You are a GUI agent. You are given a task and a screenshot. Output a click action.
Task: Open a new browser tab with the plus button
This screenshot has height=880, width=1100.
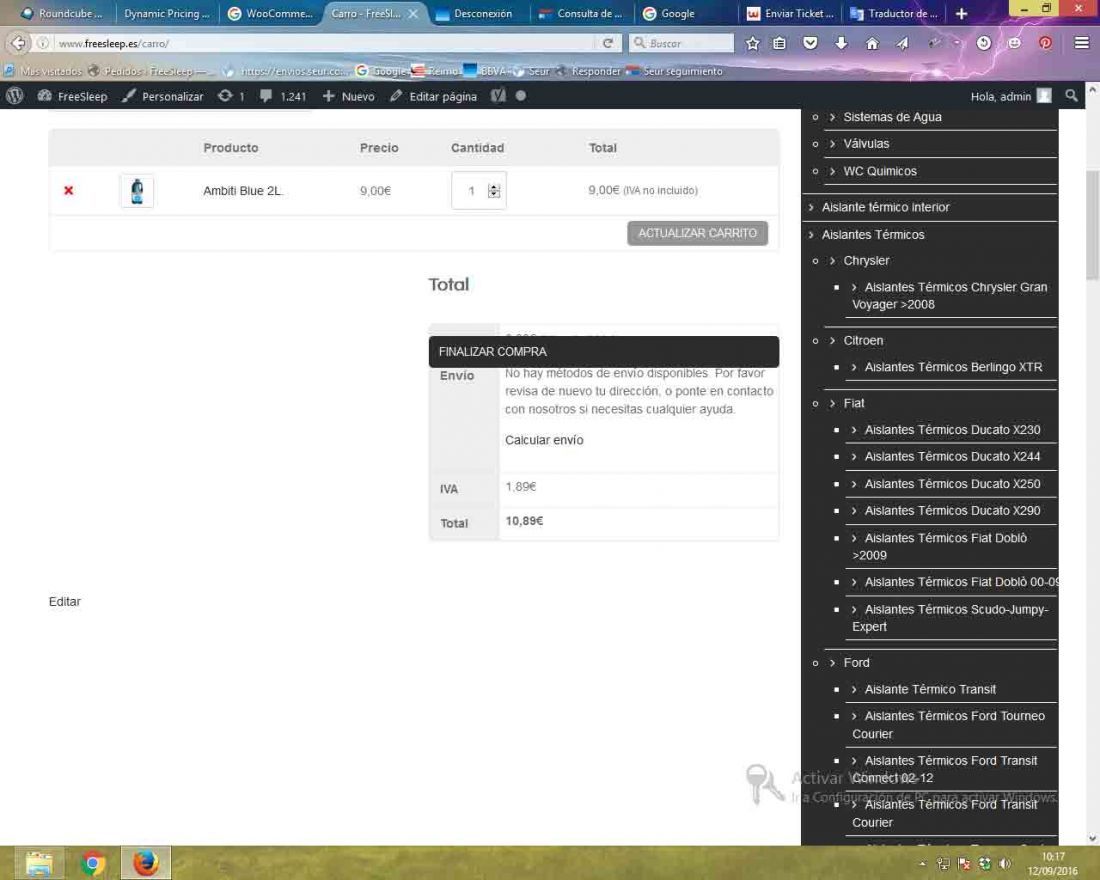point(961,13)
